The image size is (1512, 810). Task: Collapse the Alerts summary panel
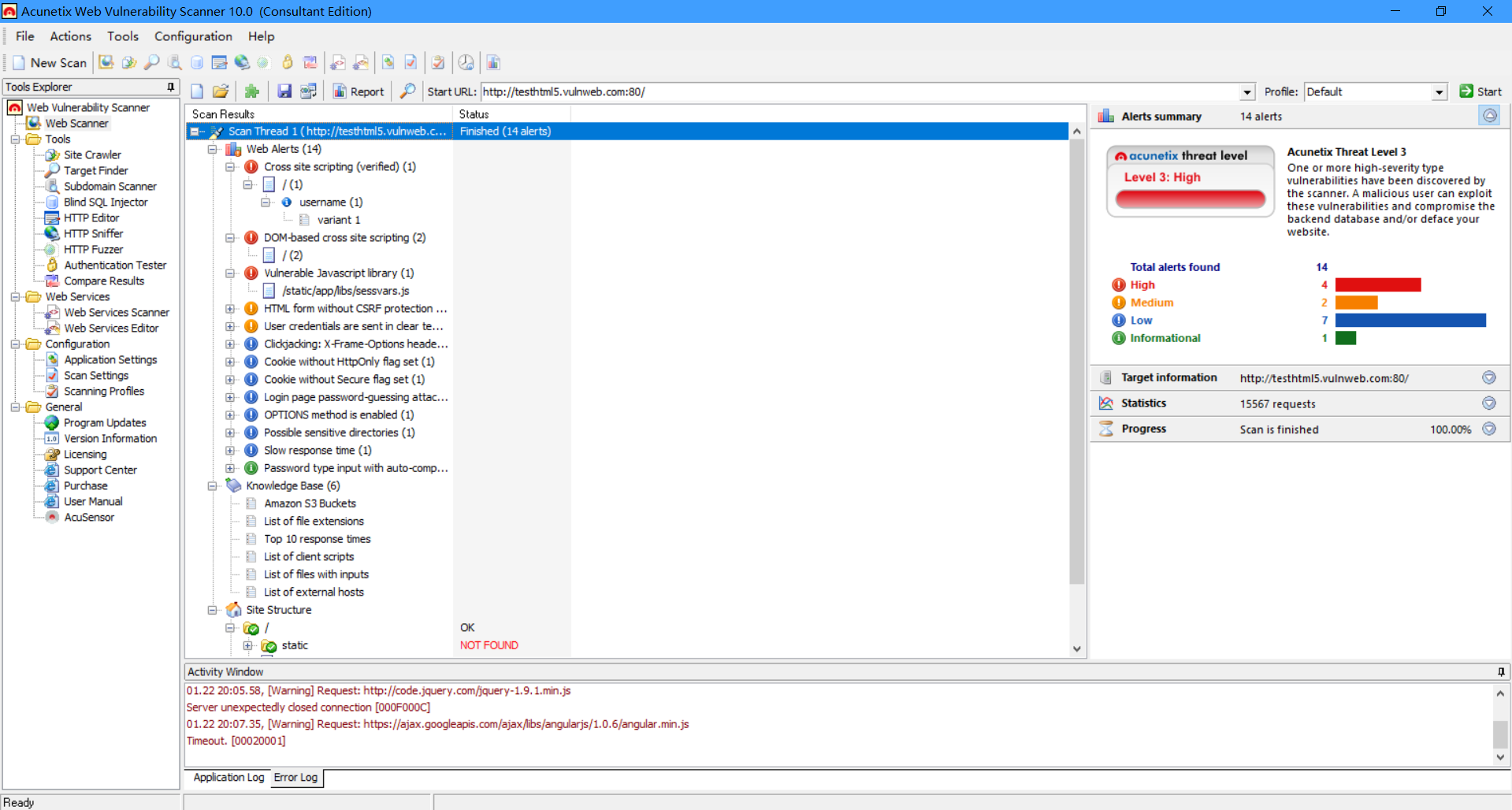click(x=1489, y=116)
